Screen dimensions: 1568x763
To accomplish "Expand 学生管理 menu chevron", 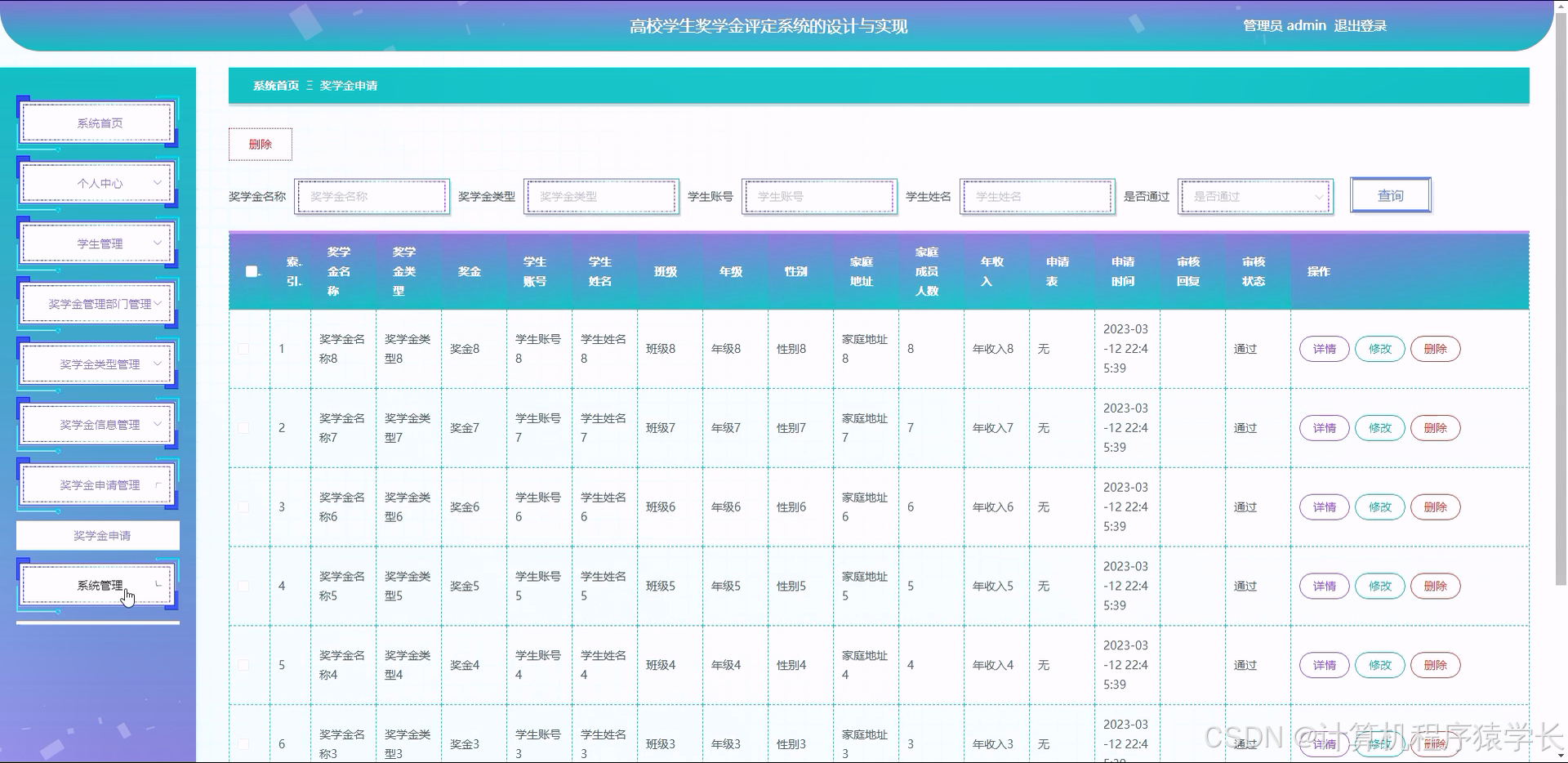I will (x=158, y=243).
